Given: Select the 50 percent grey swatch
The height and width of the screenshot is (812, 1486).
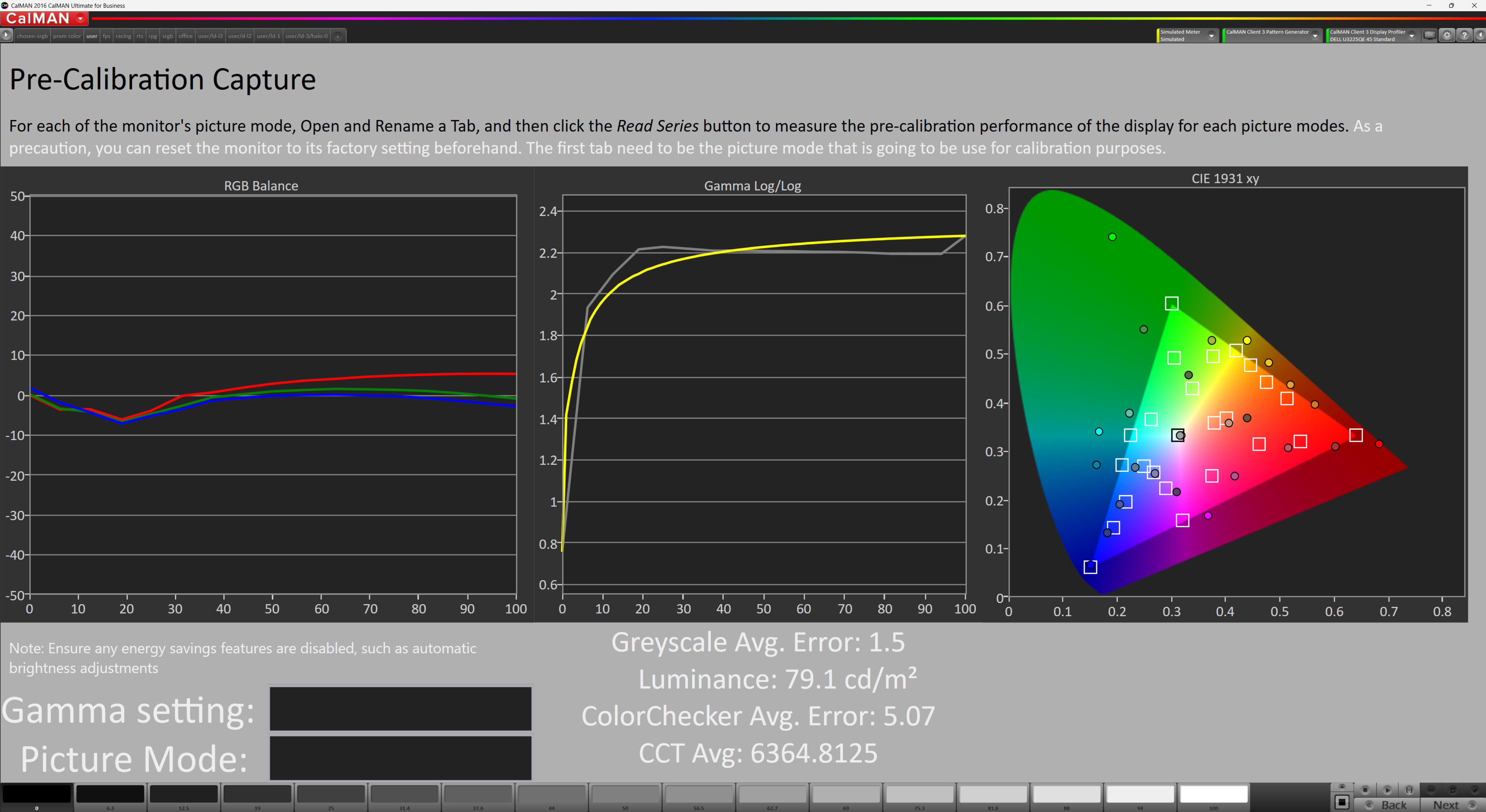Looking at the screenshot, I should click(625, 795).
